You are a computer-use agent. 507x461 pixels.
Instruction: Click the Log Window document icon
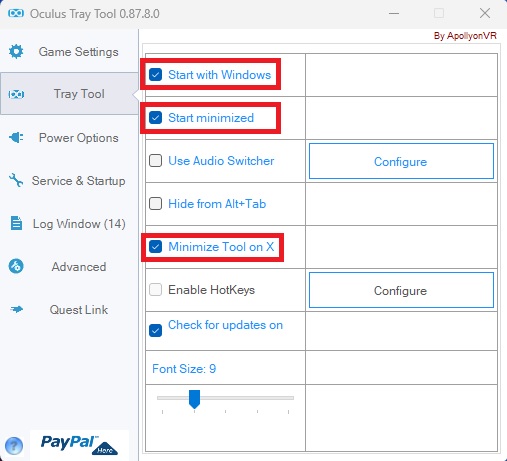point(16,223)
